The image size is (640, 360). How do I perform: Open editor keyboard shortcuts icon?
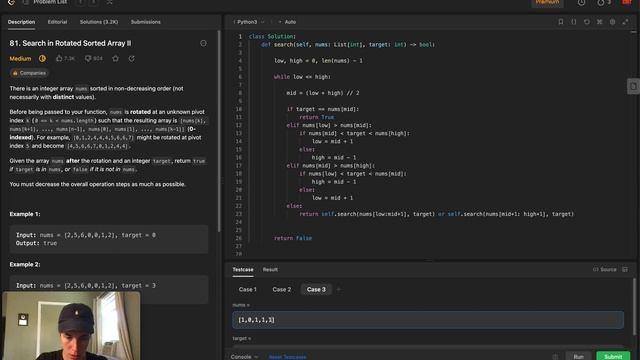(x=599, y=22)
